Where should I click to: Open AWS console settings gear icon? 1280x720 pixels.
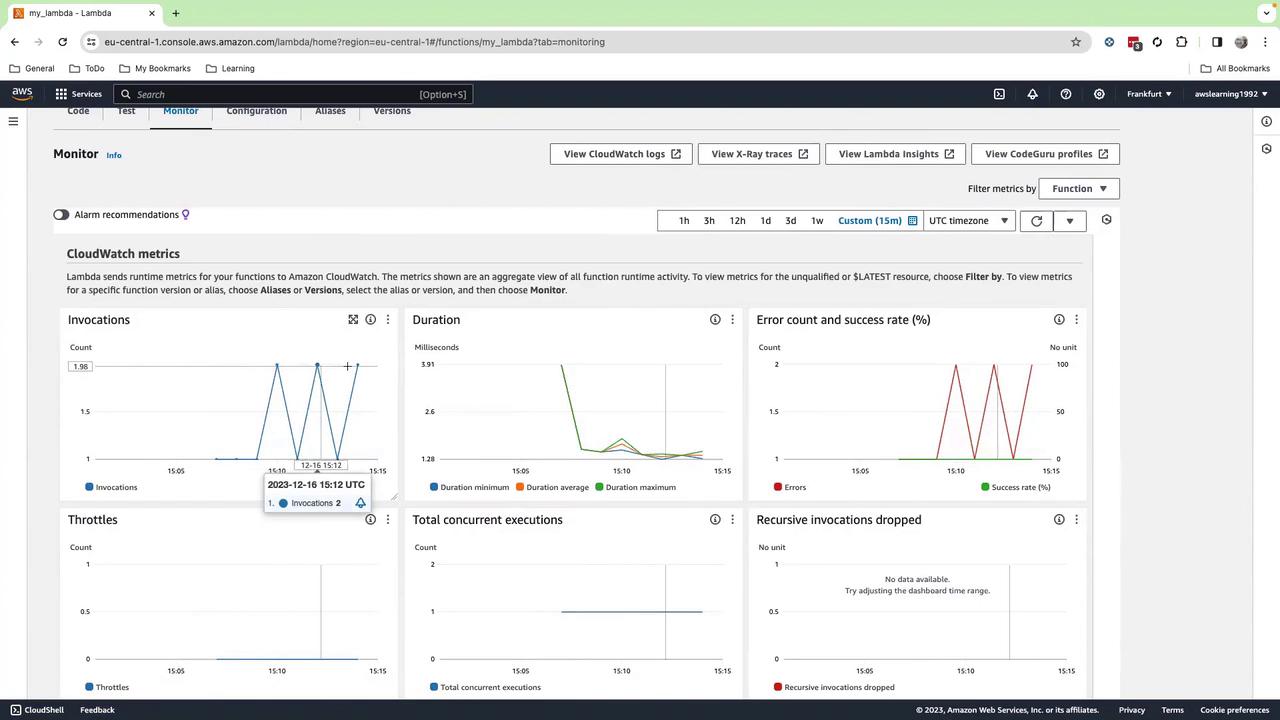1099,94
